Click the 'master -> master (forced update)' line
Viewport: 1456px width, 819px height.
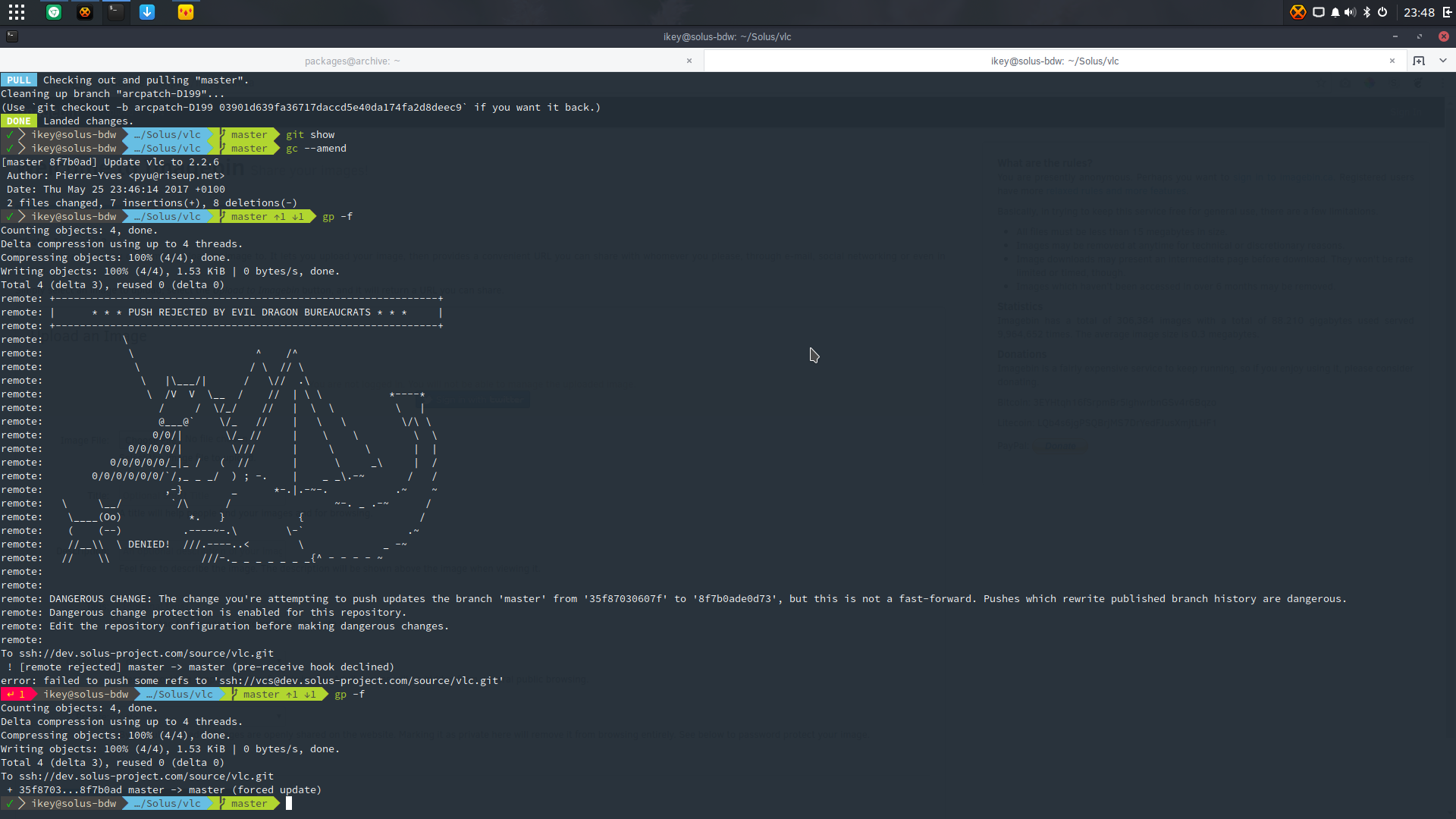pyautogui.click(x=164, y=789)
